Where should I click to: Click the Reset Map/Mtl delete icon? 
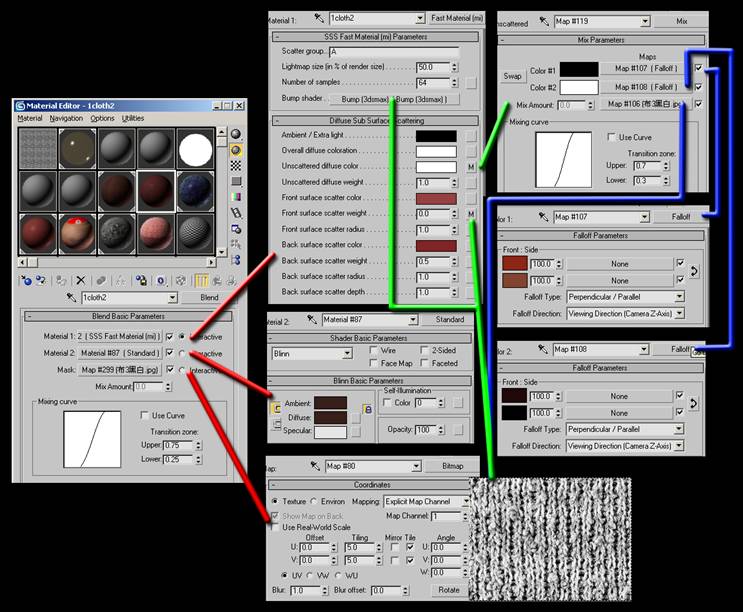pyautogui.click(x=81, y=282)
